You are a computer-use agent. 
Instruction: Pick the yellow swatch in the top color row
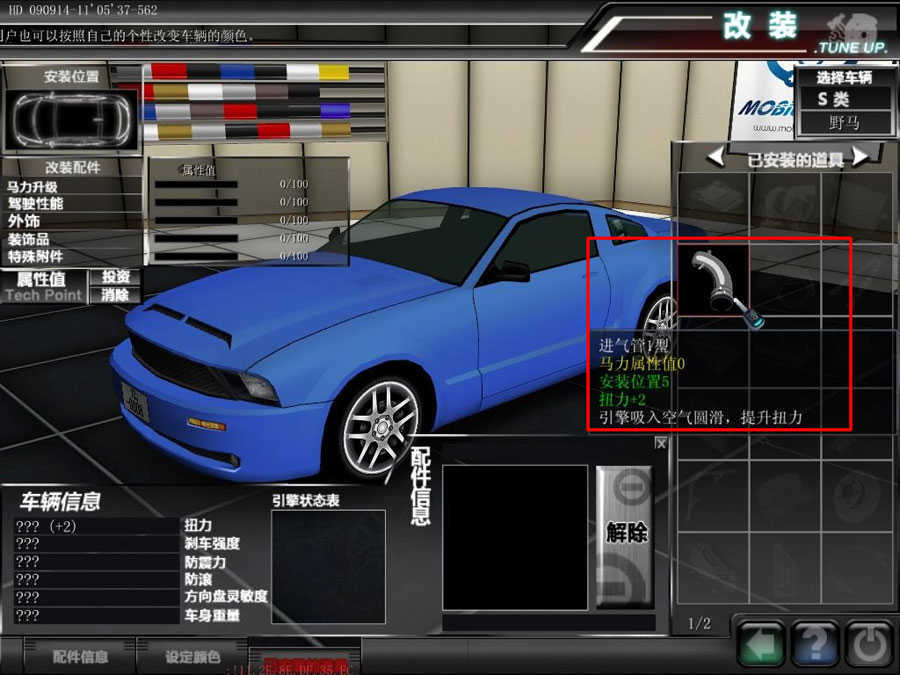333,72
